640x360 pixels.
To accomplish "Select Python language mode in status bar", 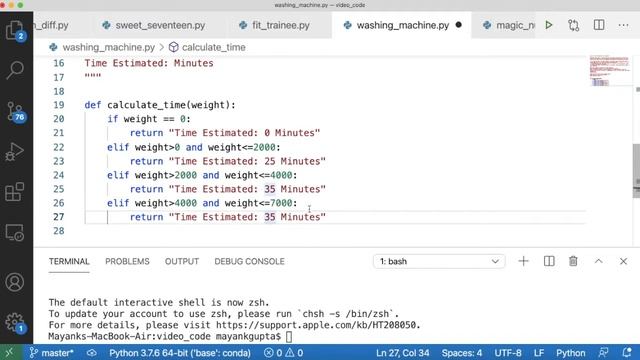I will pyautogui.click(x=571, y=353).
